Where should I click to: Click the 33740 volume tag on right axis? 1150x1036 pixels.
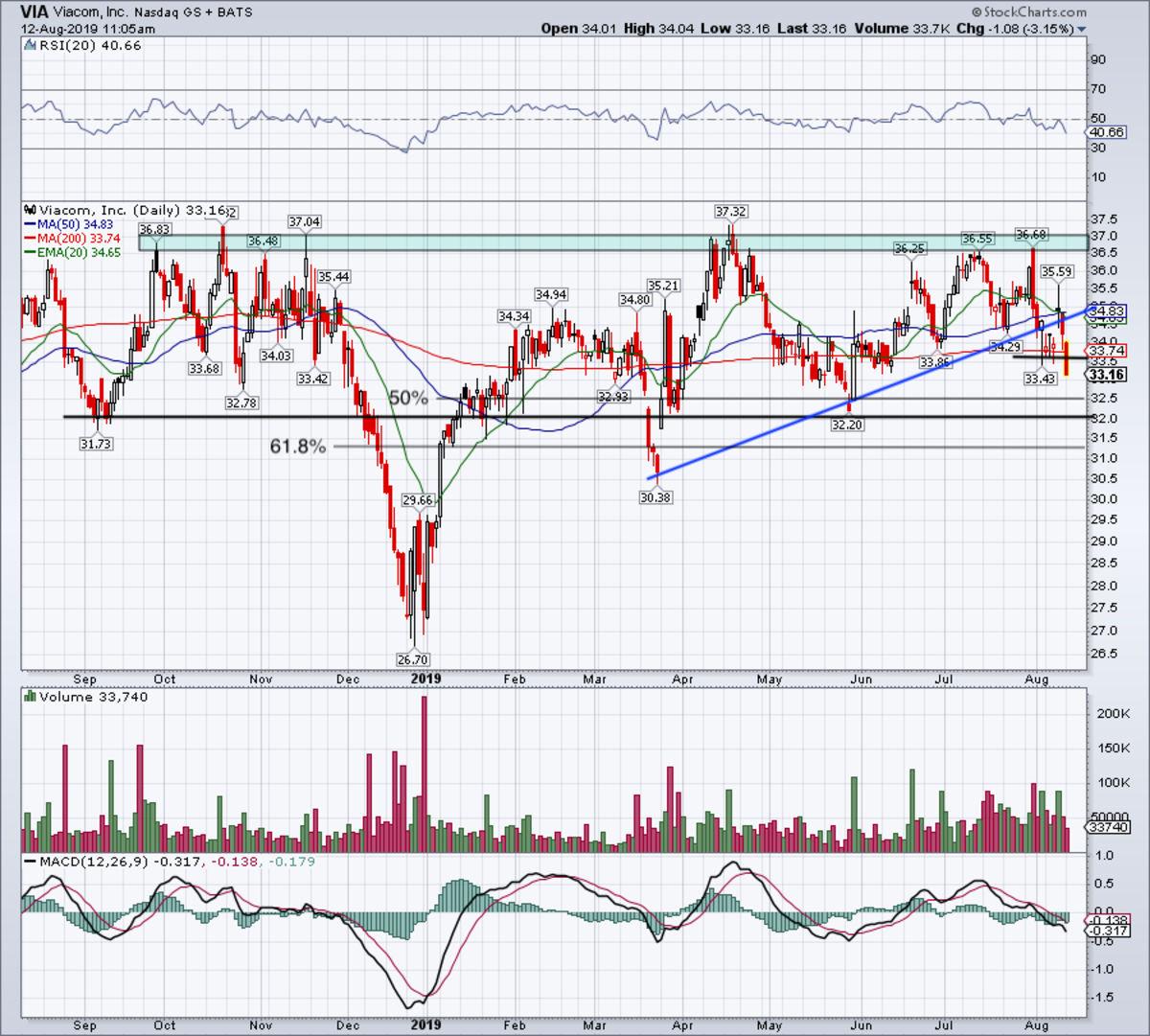click(1108, 826)
